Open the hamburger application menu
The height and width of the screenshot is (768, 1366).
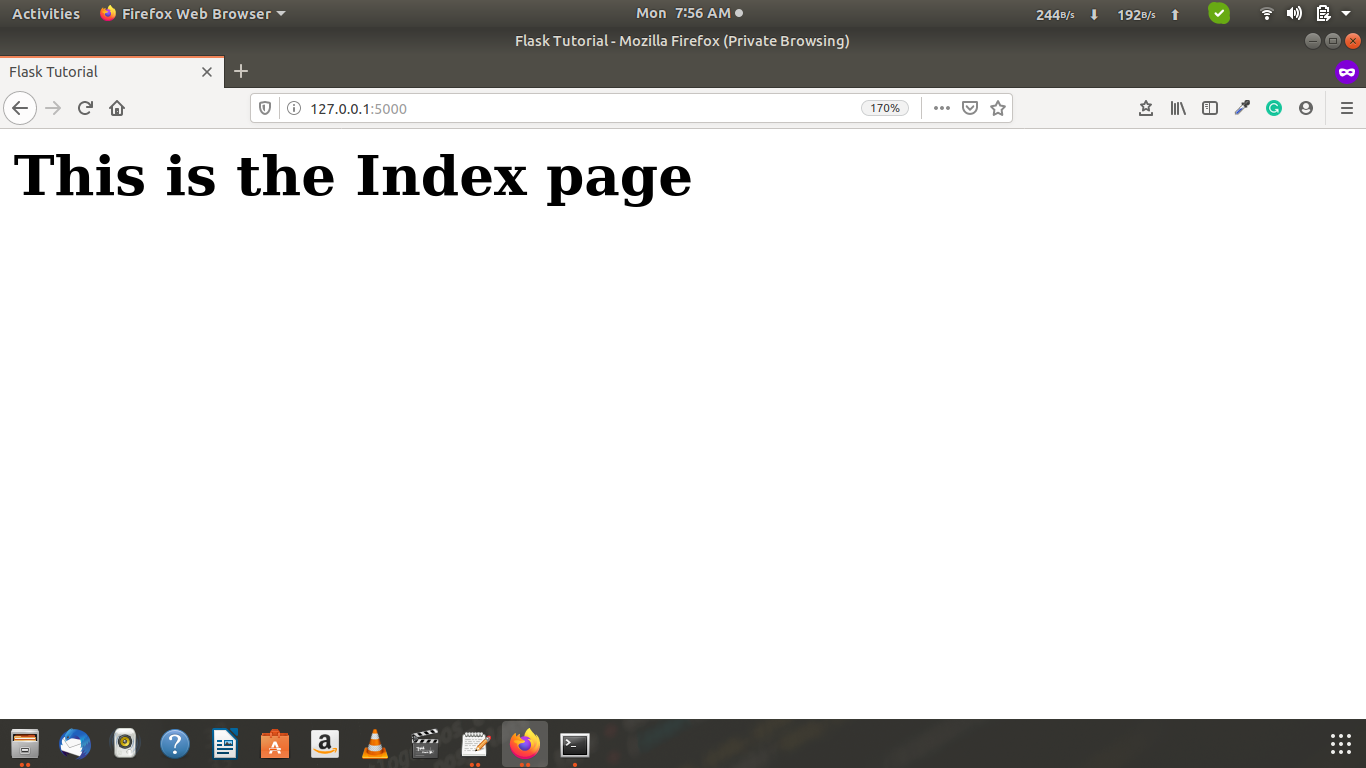[1346, 108]
